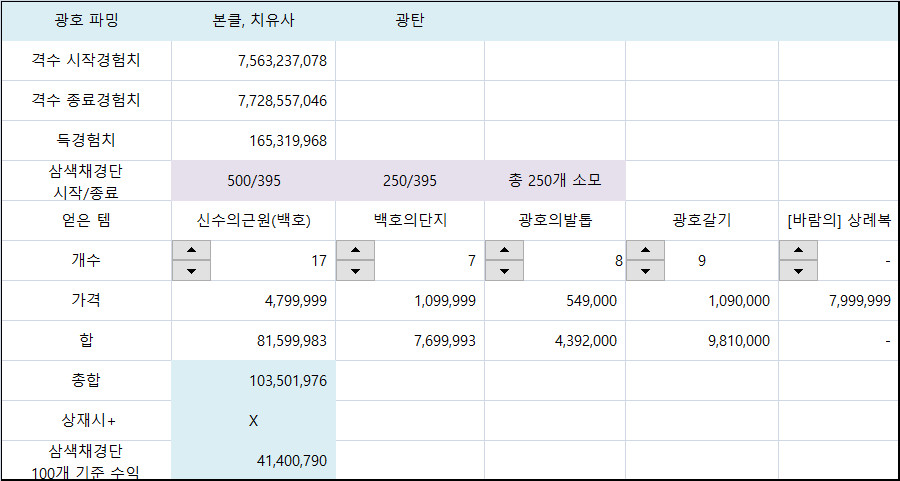Select the 광호갈기 item cell
Viewport: 900px width, 481px height.
[x=702, y=220]
